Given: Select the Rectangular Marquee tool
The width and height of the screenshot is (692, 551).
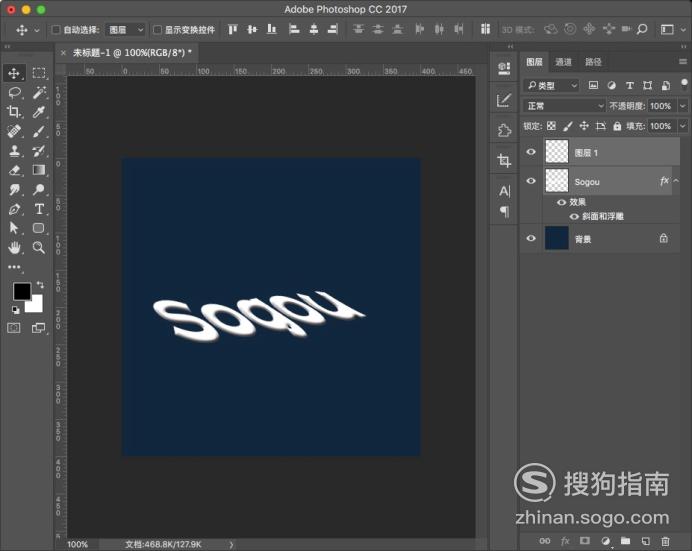Looking at the screenshot, I should pyautogui.click(x=39, y=73).
